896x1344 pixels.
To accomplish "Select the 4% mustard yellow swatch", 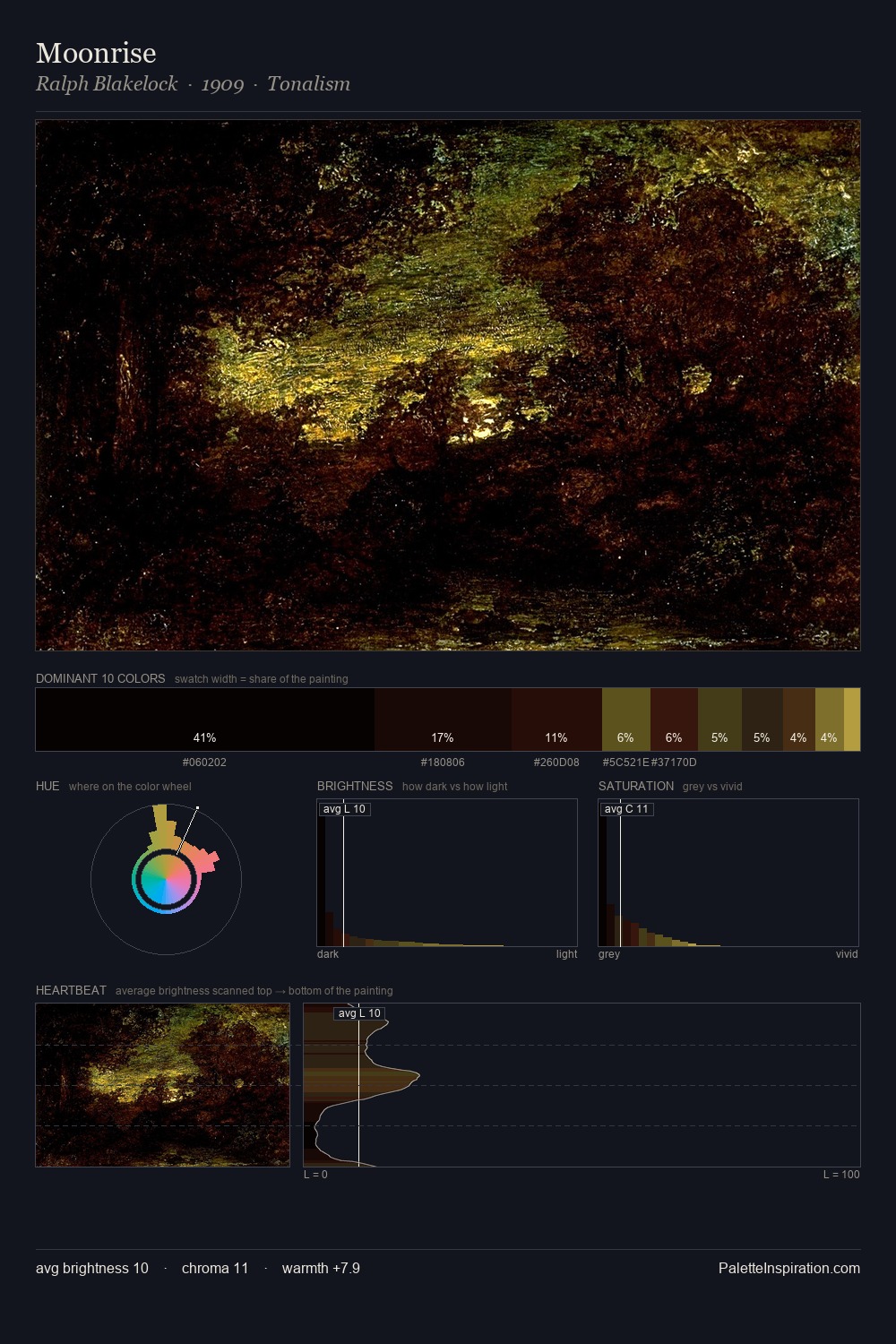I will (x=830, y=719).
